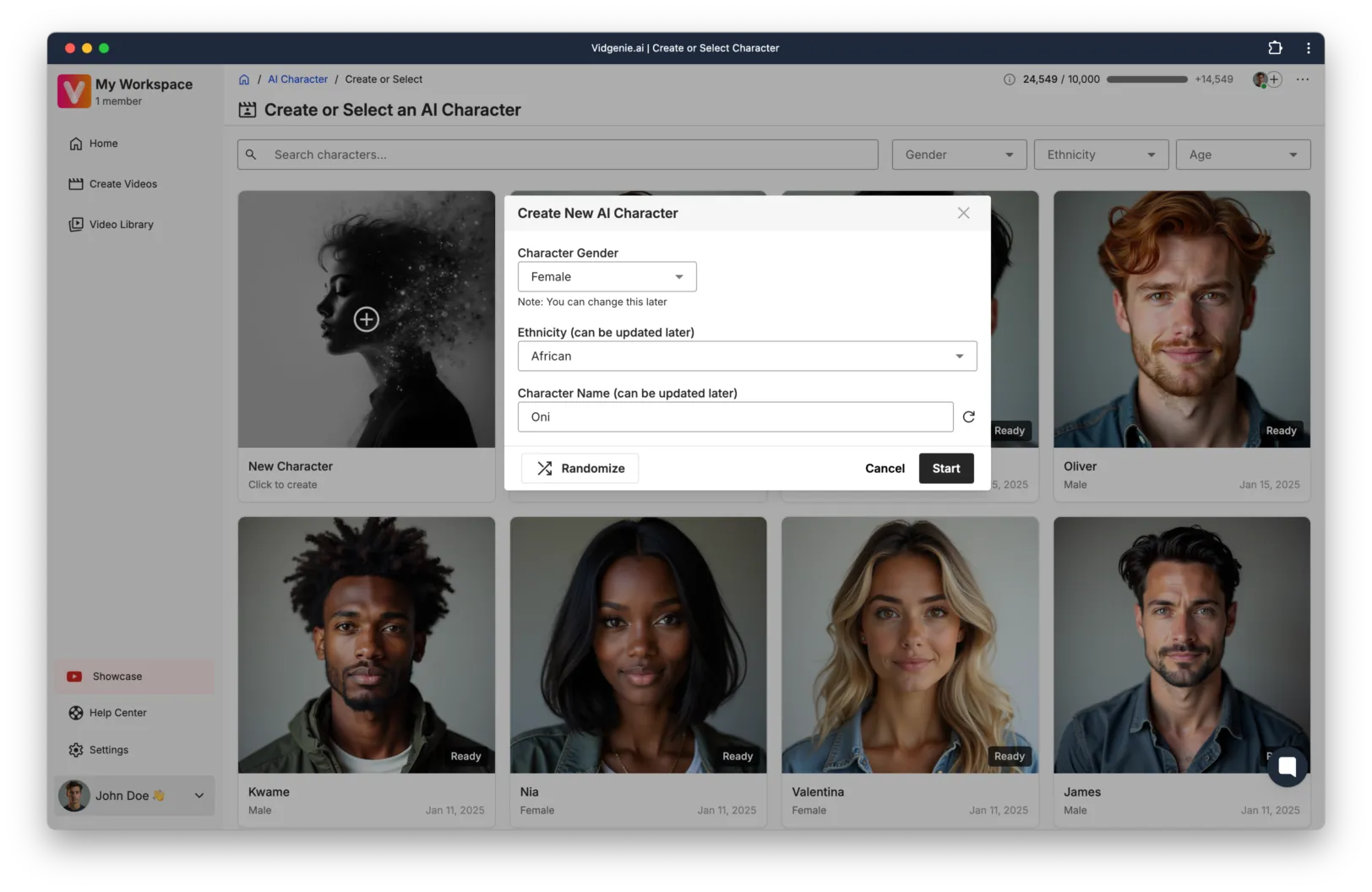Open the horizontal more options menu
This screenshot has width=1372, height=892.
[x=1303, y=79]
